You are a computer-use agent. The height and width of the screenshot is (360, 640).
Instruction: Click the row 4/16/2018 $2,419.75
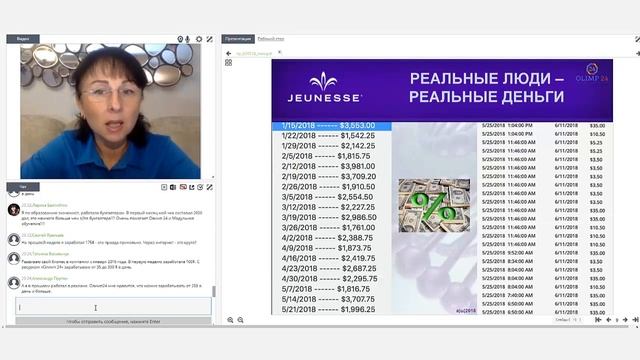tap(328, 258)
